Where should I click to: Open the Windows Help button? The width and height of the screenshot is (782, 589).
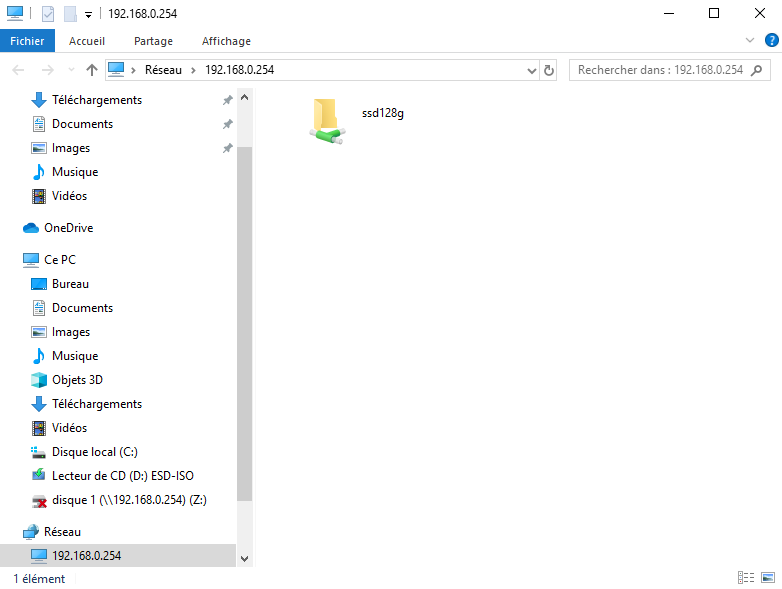click(x=770, y=41)
